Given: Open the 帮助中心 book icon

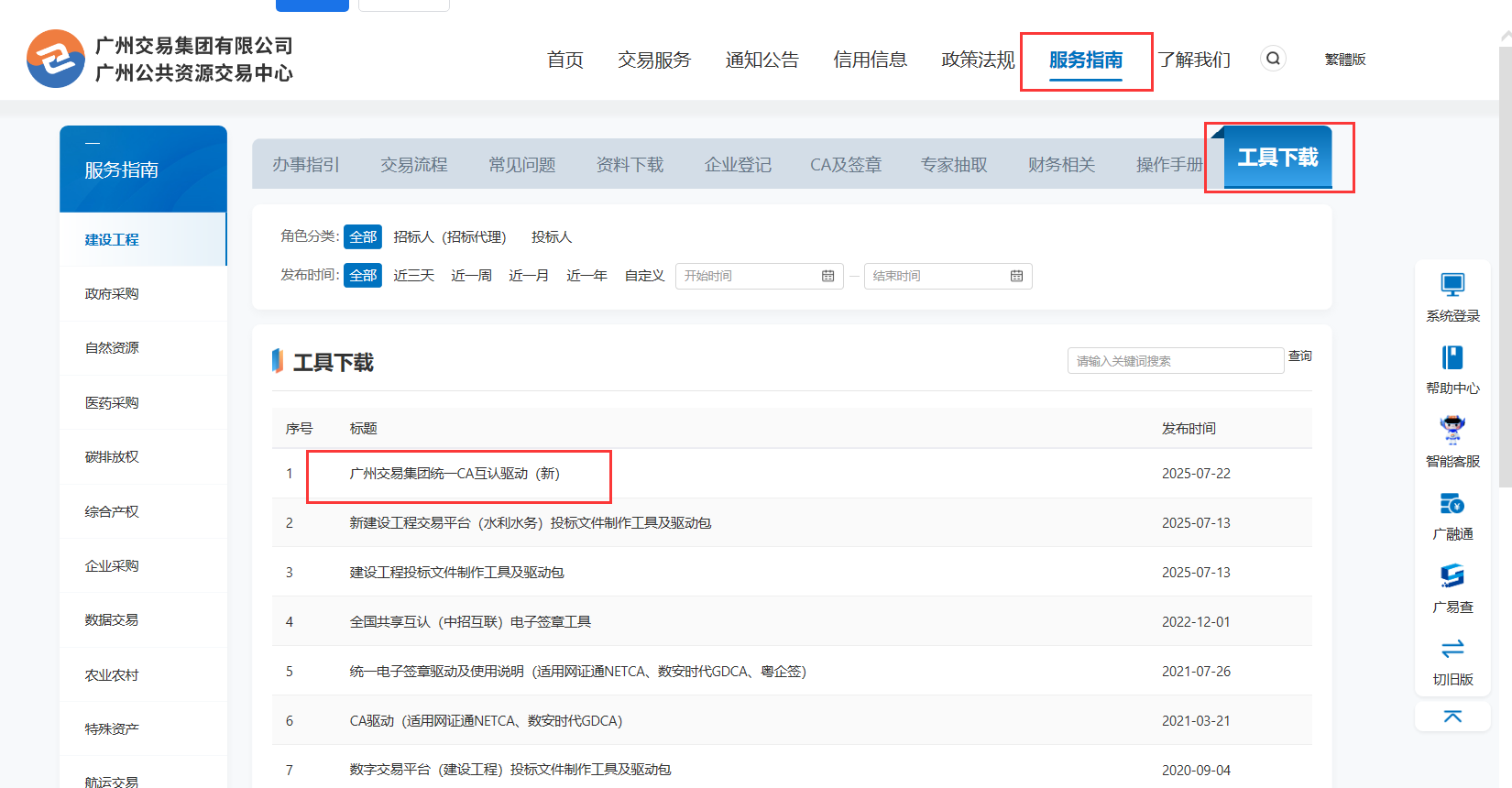Looking at the screenshot, I should tap(1452, 357).
